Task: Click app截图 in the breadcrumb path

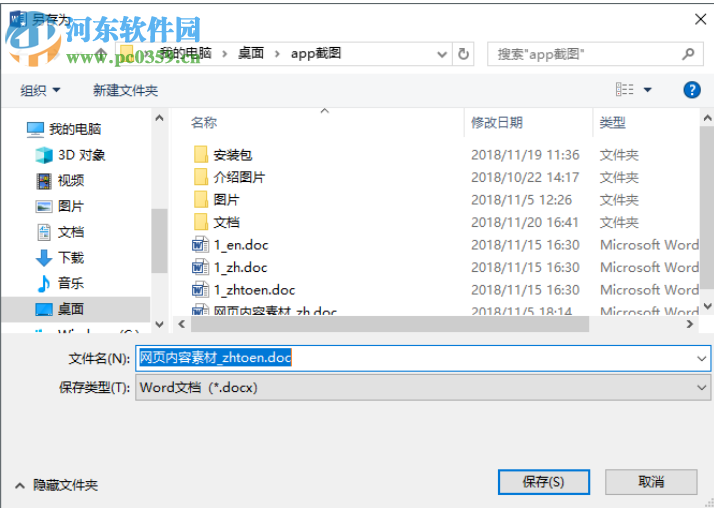Action: (316, 54)
